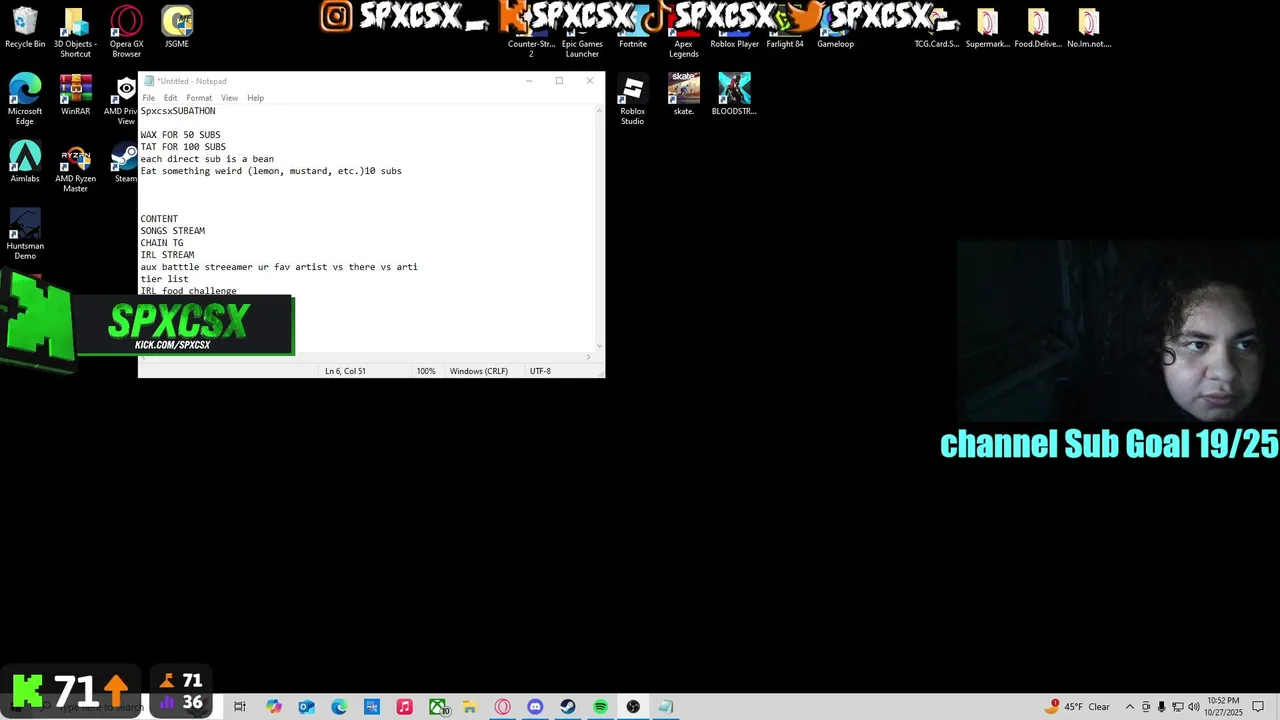
Task: Open Steam taskbar icon
Action: click(x=567, y=707)
